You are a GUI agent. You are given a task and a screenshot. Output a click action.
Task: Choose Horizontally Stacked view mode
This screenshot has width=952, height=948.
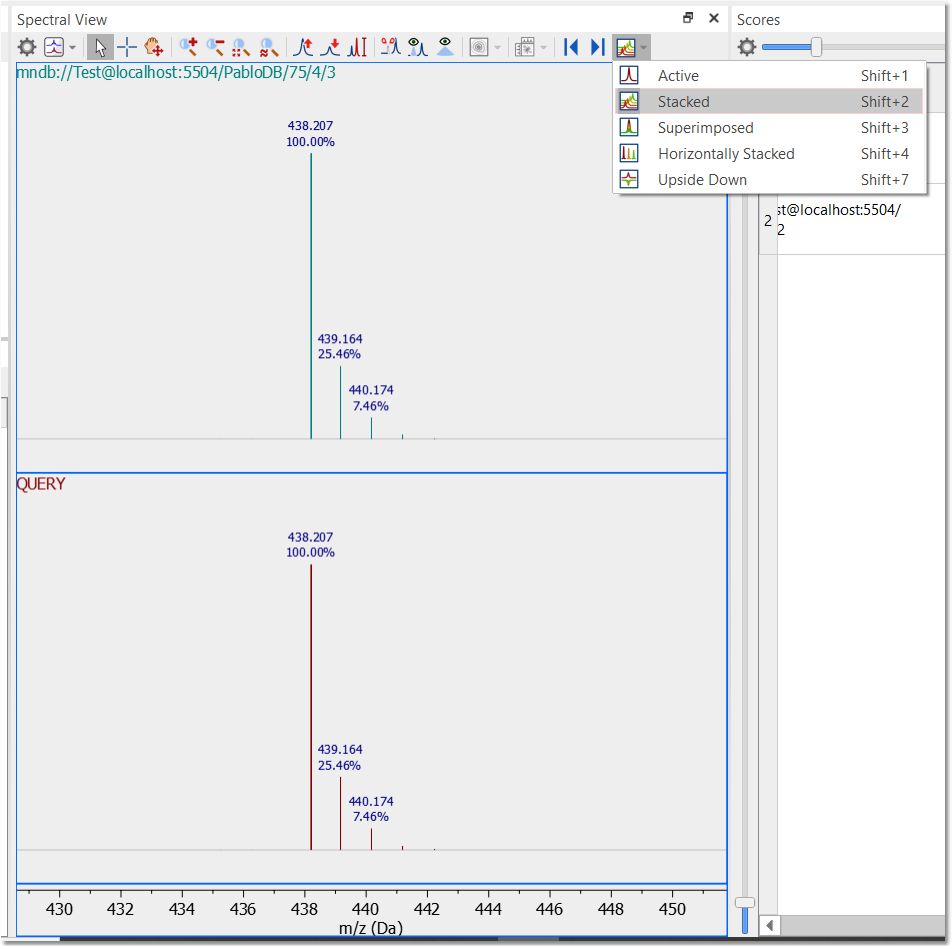769,154
